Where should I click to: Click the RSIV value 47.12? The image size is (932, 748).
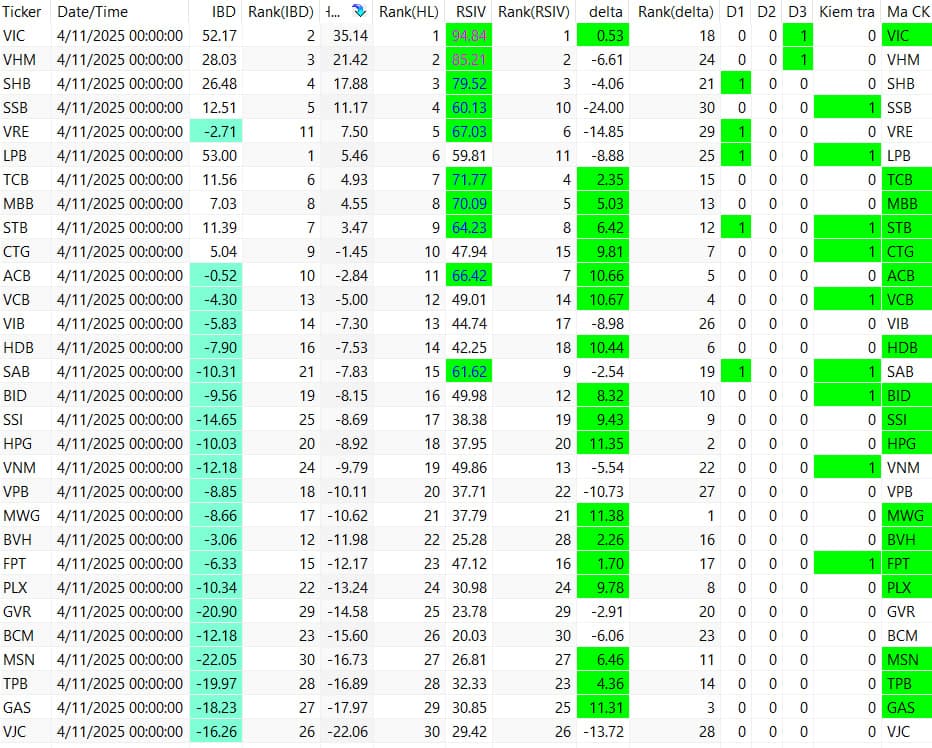(x=469, y=564)
